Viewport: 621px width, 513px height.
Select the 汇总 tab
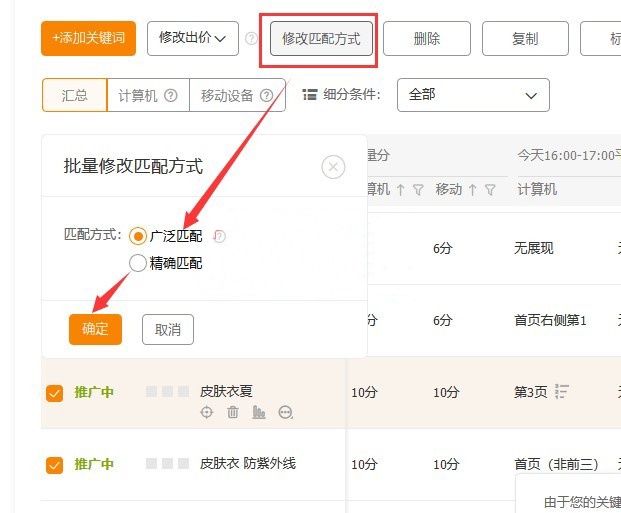pyautogui.click(x=74, y=95)
